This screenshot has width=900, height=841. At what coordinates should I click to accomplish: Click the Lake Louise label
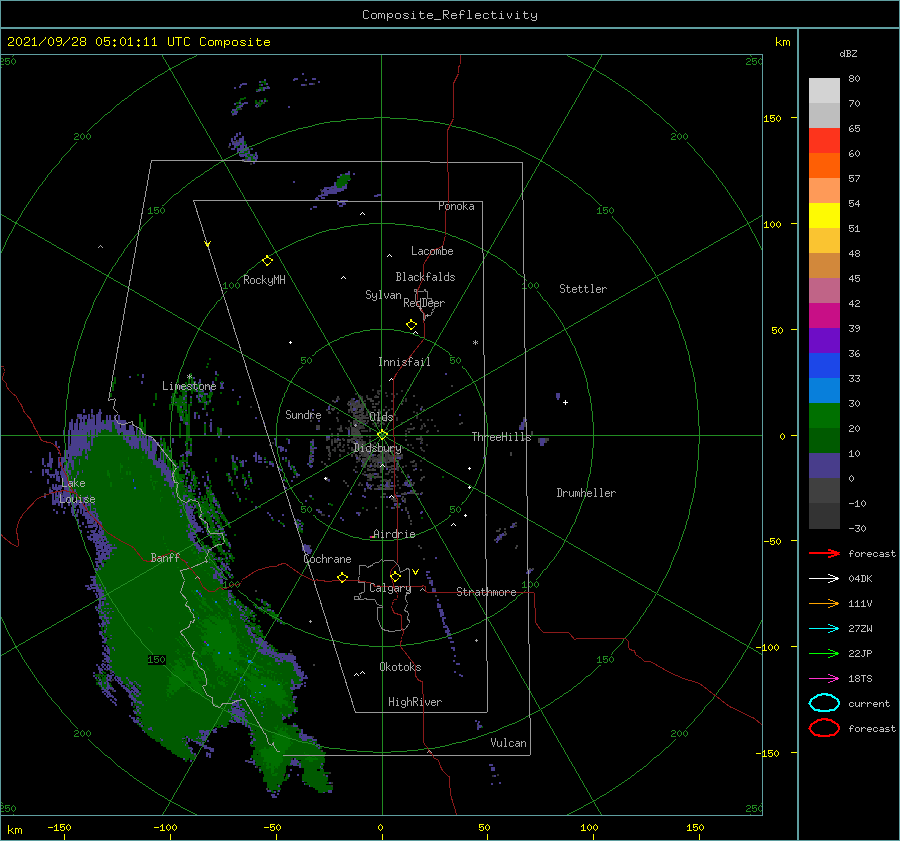click(x=77, y=491)
